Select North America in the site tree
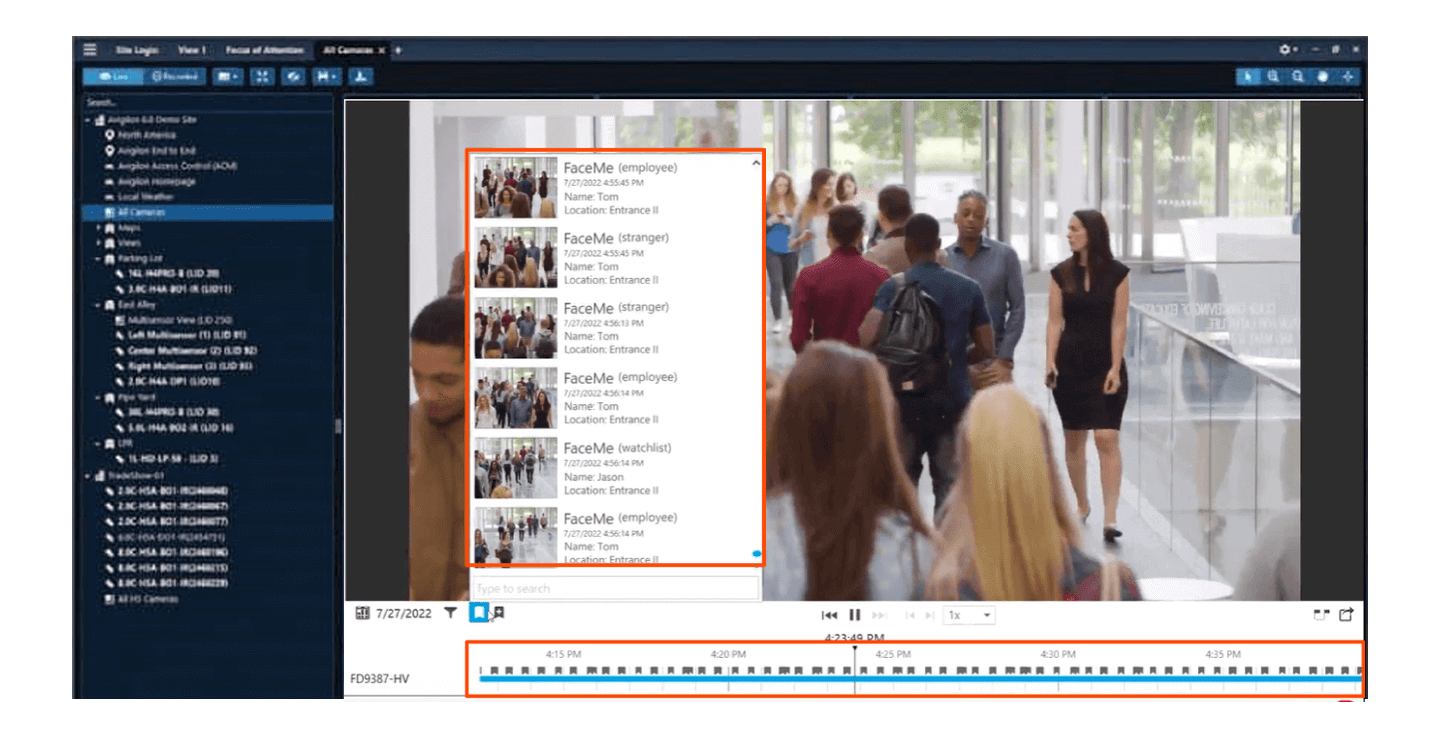1440x742 pixels. (x=146, y=135)
